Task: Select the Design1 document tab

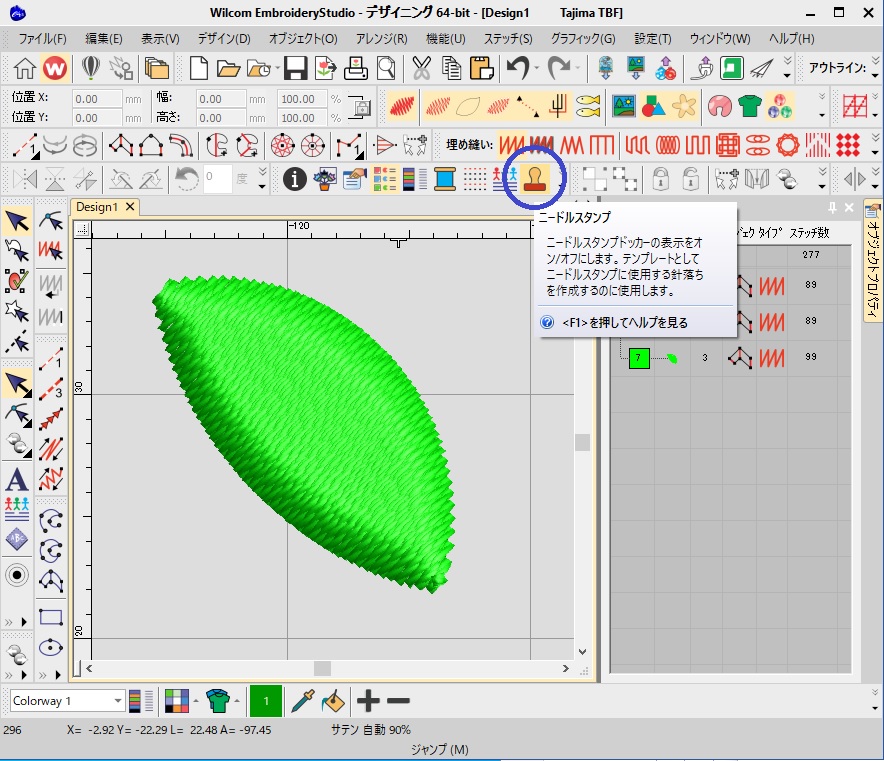Action: tap(97, 207)
